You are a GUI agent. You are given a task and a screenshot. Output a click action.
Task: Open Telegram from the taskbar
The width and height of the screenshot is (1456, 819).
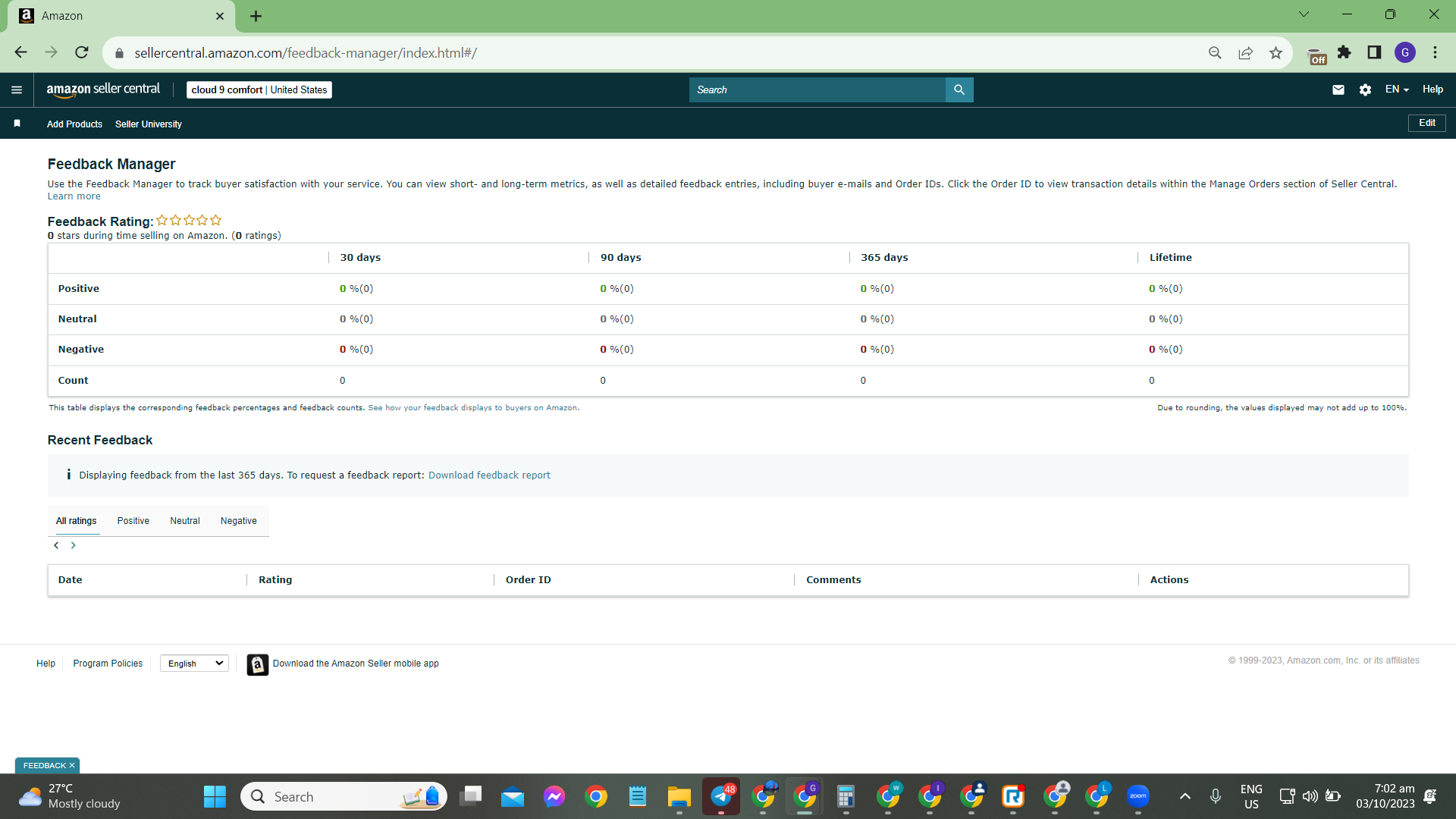[721, 796]
